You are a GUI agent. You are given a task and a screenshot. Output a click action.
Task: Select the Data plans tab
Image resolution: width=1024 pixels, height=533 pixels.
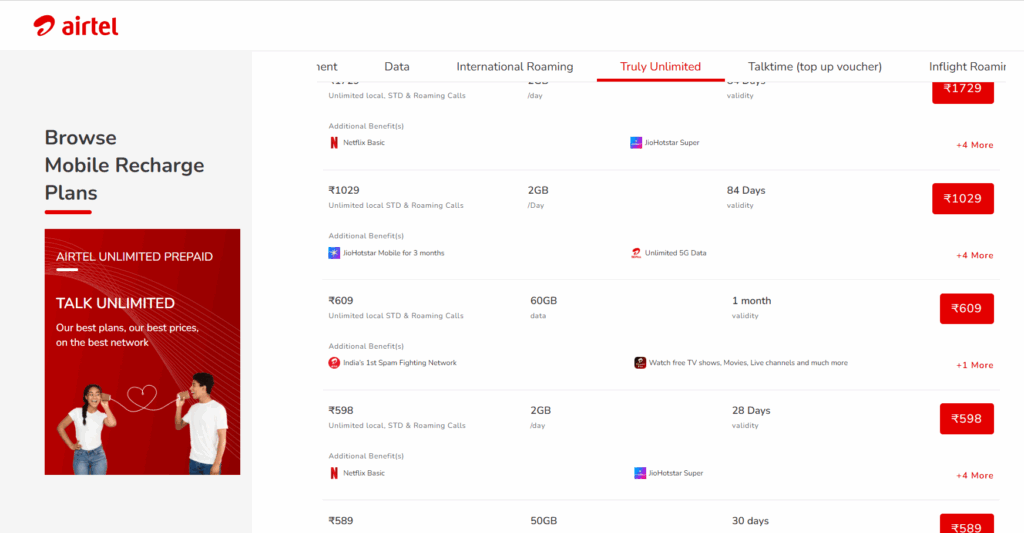pos(397,67)
